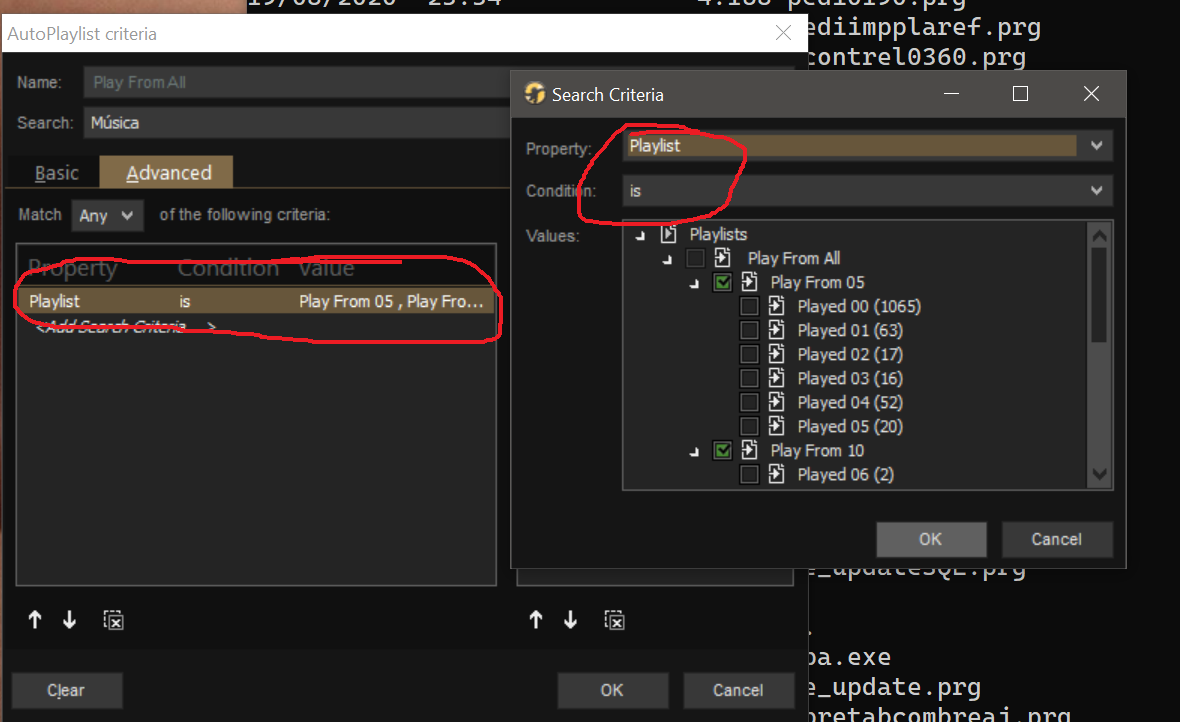
Task: Check the Play From All checkbox
Action: pos(695,258)
